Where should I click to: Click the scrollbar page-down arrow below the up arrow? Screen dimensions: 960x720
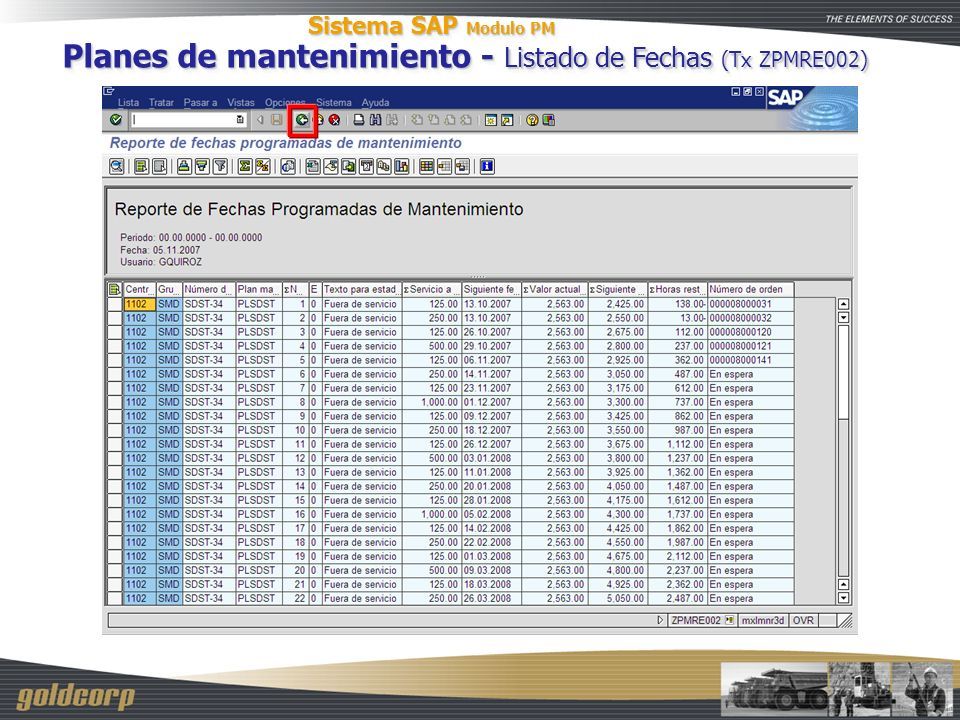[x=843, y=317]
